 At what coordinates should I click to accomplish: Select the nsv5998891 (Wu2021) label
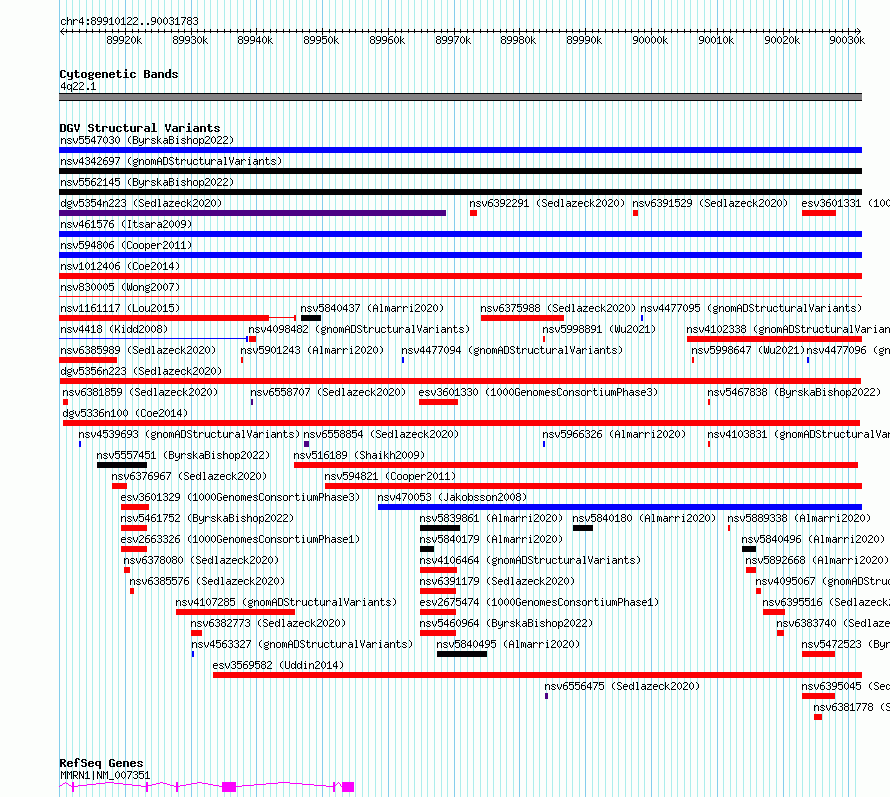coord(599,329)
